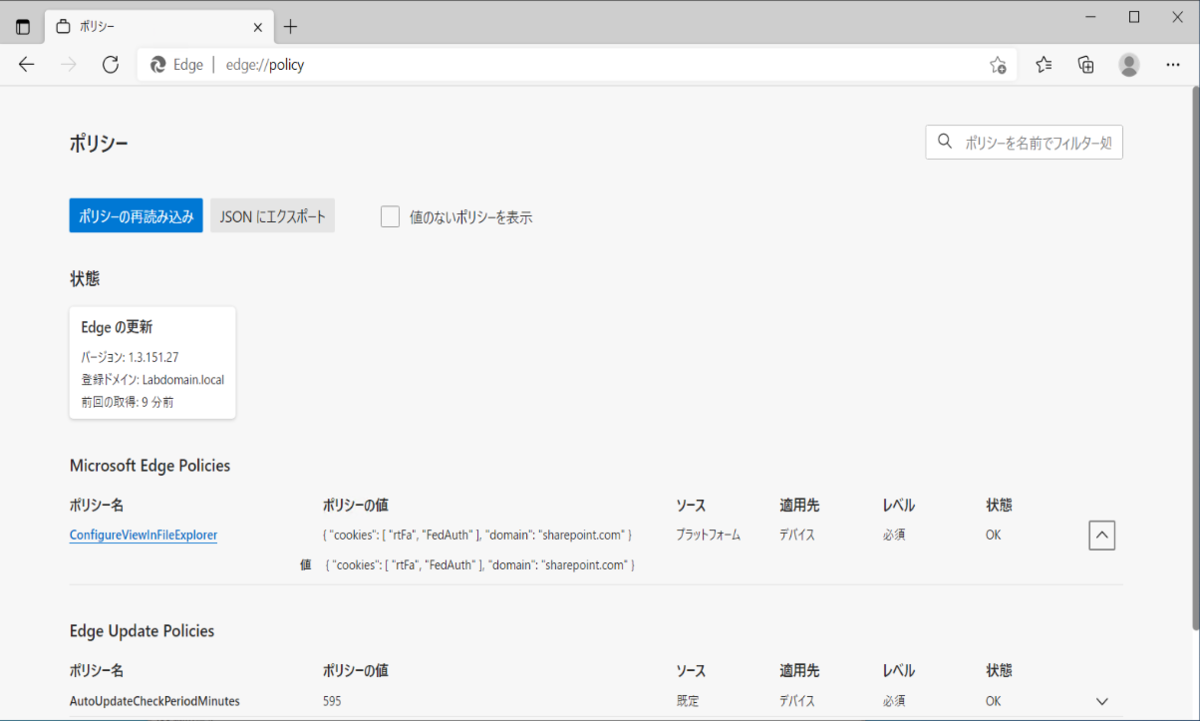Reload the page with the refresh icon
Screen dimensions: 1200x721
pos(111,65)
